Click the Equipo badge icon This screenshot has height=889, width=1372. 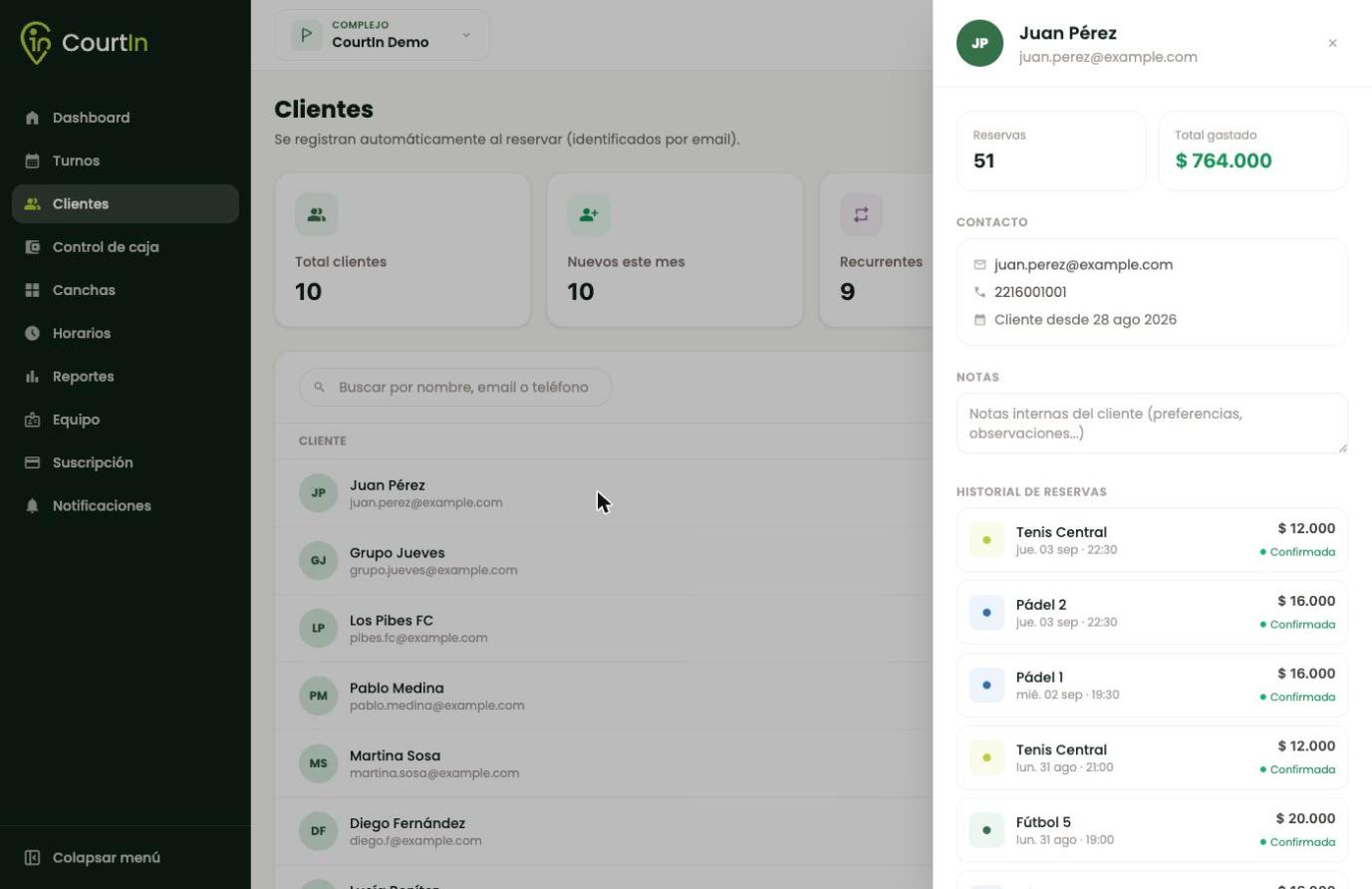coord(32,420)
